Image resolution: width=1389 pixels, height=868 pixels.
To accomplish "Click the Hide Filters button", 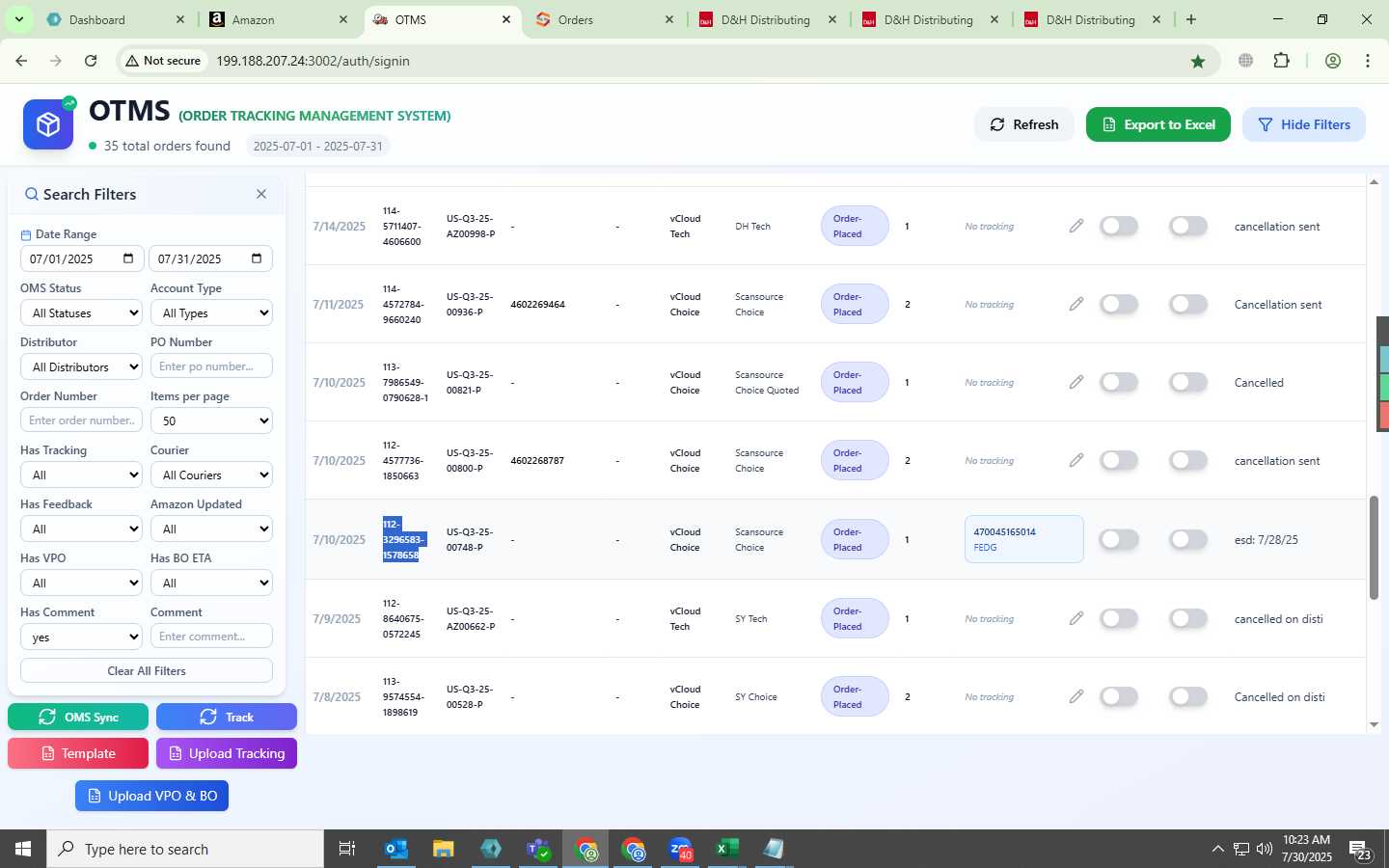I will click(x=1304, y=124).
